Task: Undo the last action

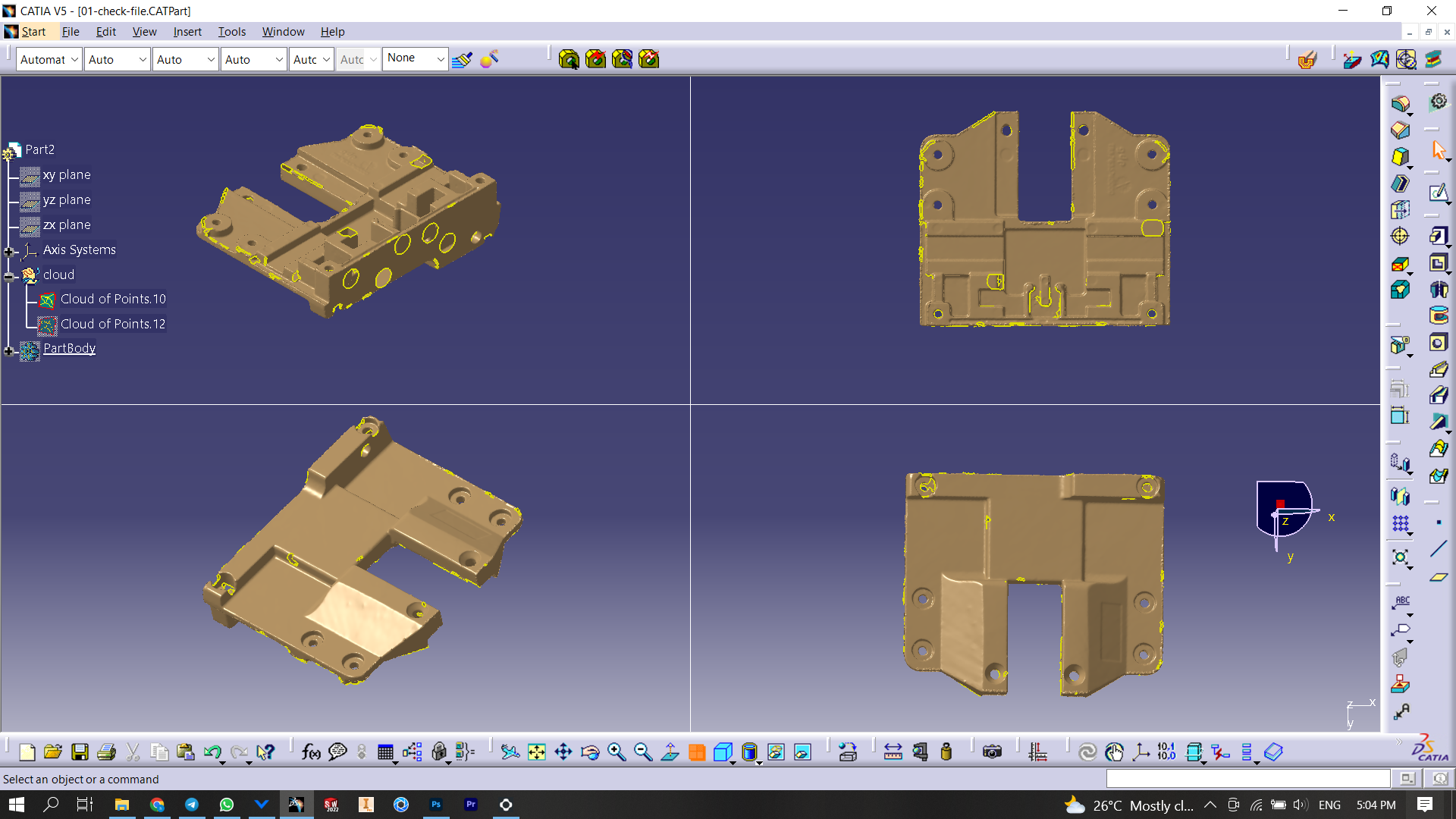Action: click(x=212, y=752)
